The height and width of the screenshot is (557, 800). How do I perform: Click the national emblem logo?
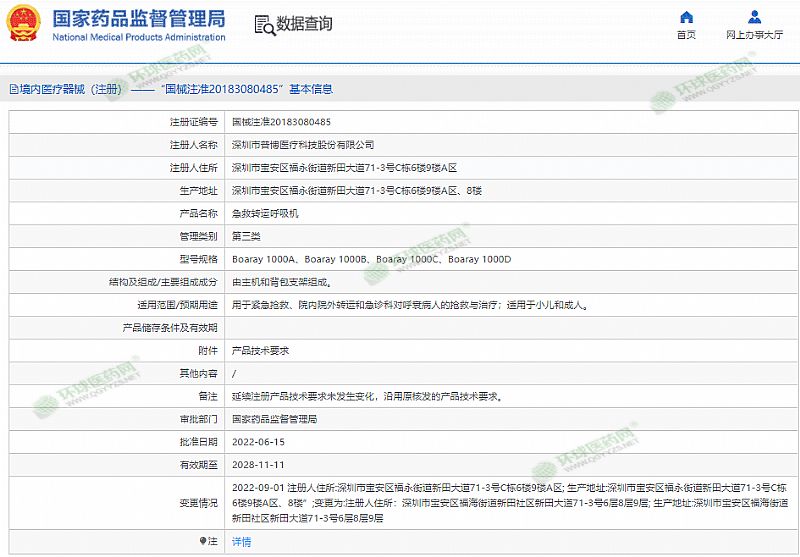tap(25, 24)
